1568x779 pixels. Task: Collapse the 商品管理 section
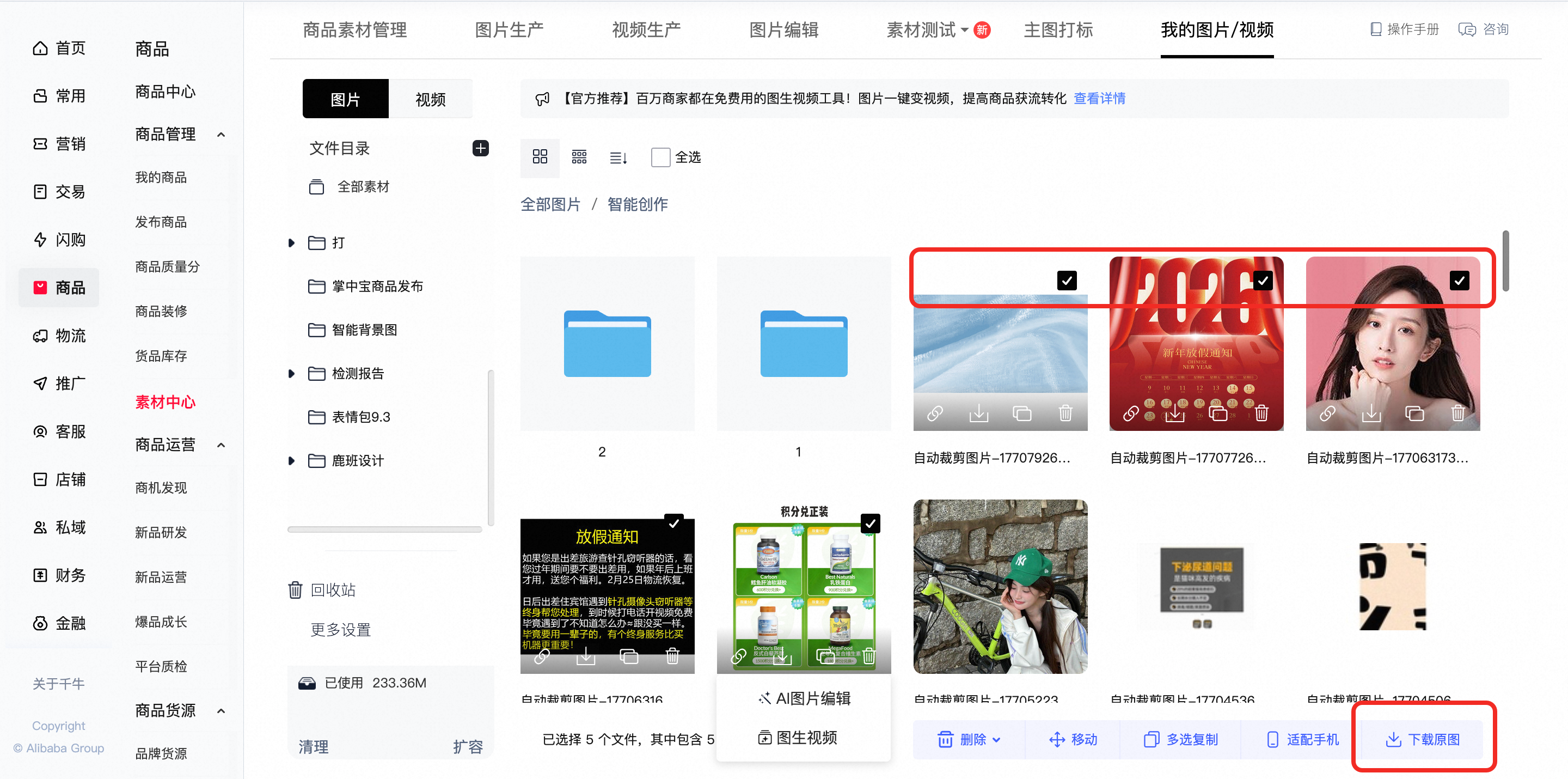click(221, 135)
